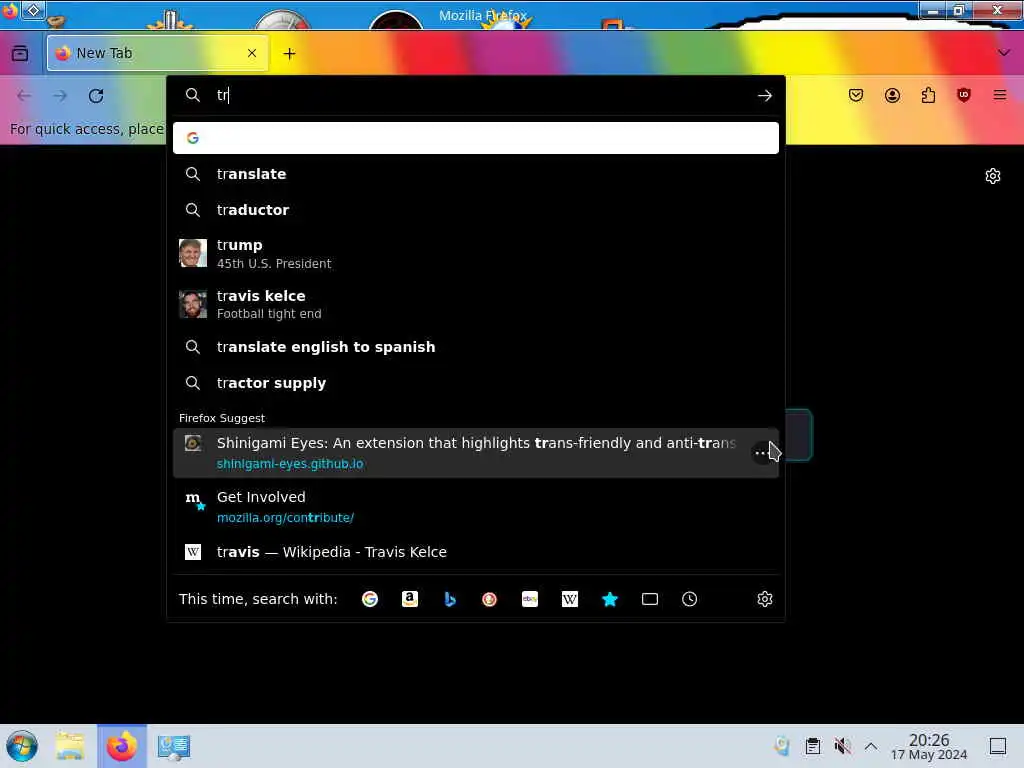
Task: Open the control panel taskbar icon
Action: coord(174,746)
